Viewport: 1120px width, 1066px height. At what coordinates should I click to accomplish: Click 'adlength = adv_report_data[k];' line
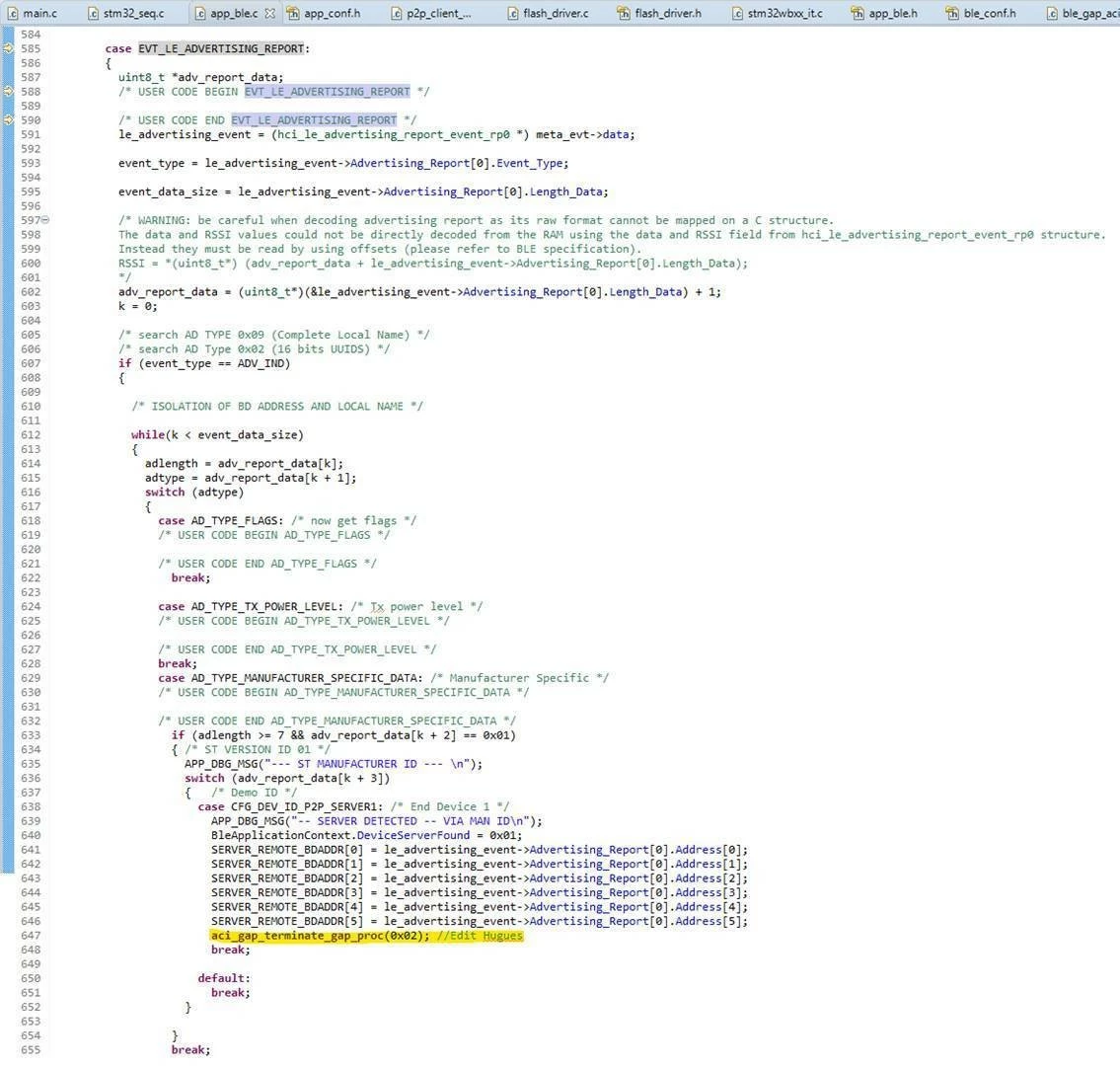click(245, 463)
